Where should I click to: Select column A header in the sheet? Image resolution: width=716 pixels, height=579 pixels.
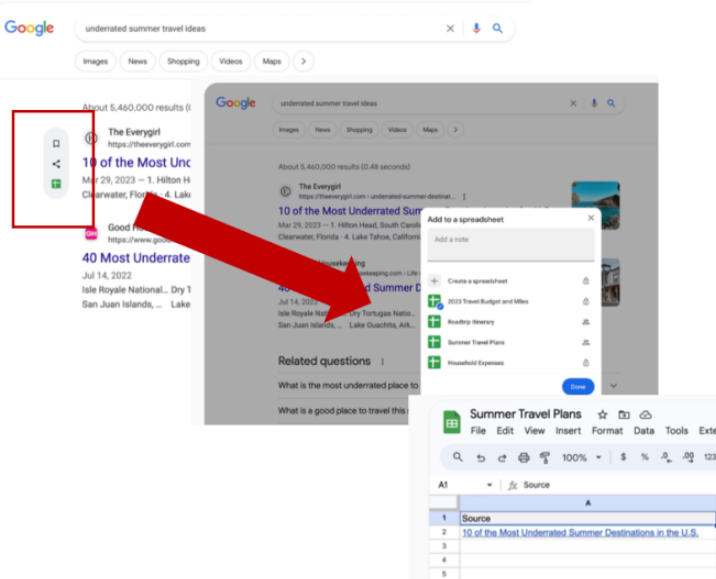(588, 503)
